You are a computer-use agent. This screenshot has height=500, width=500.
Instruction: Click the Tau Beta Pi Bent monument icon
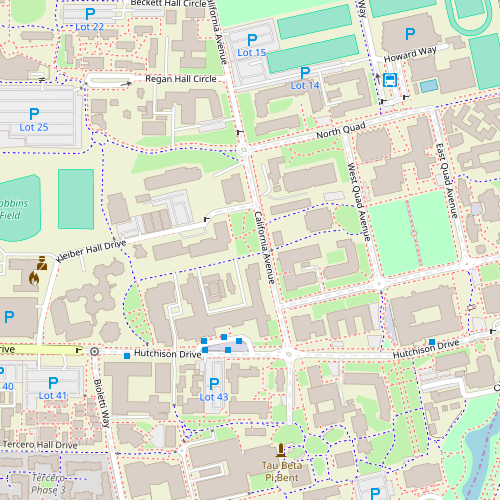(281, 450)
